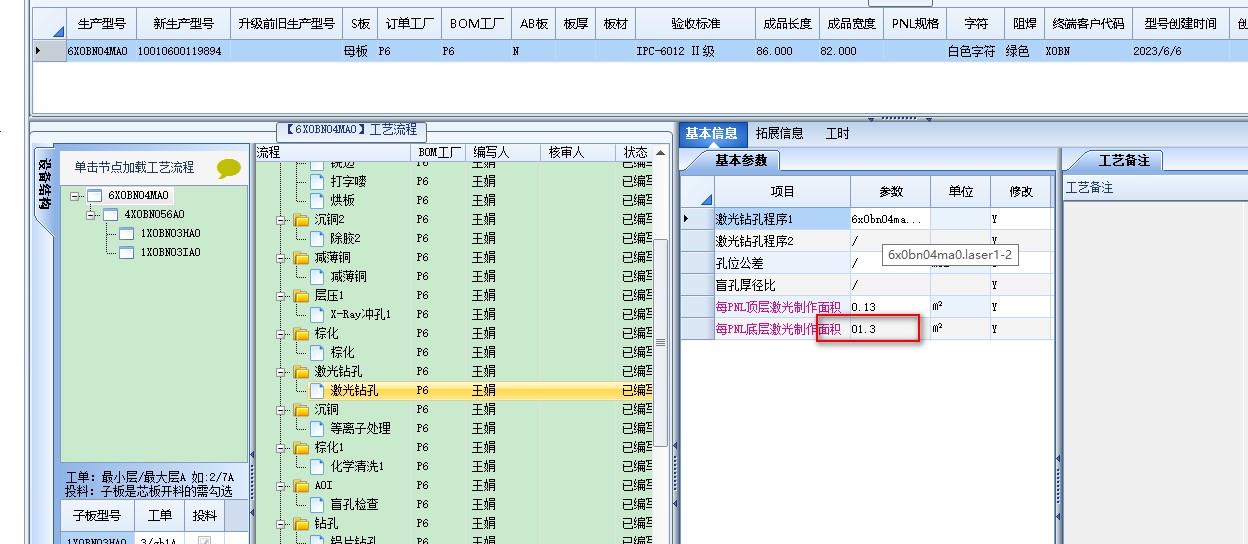Viewport: 1248px width, 544px height.
Task: Click the row indicator arrow in top grid
Action: (x=39, y=50)
